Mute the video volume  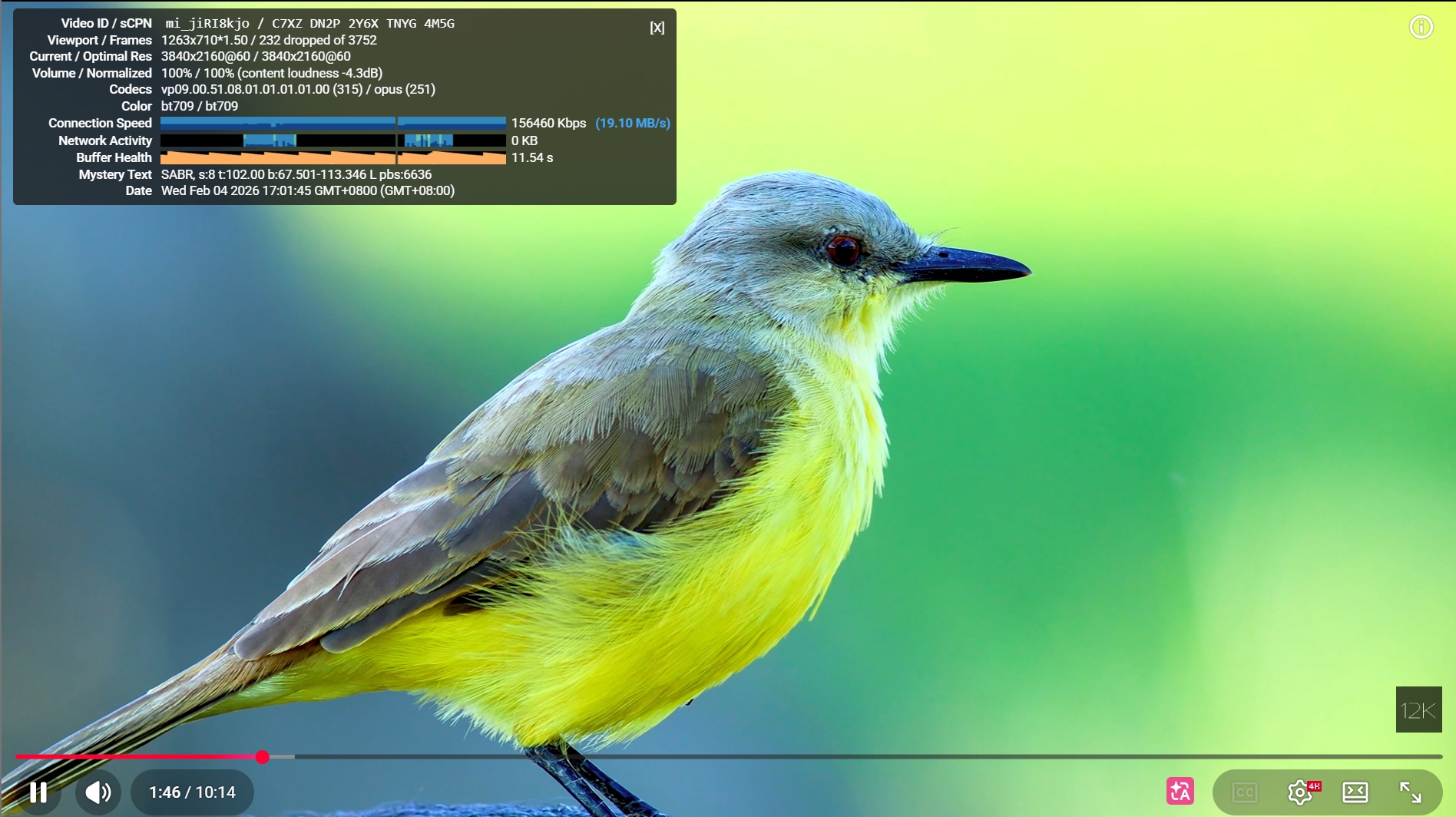(98, 792)
